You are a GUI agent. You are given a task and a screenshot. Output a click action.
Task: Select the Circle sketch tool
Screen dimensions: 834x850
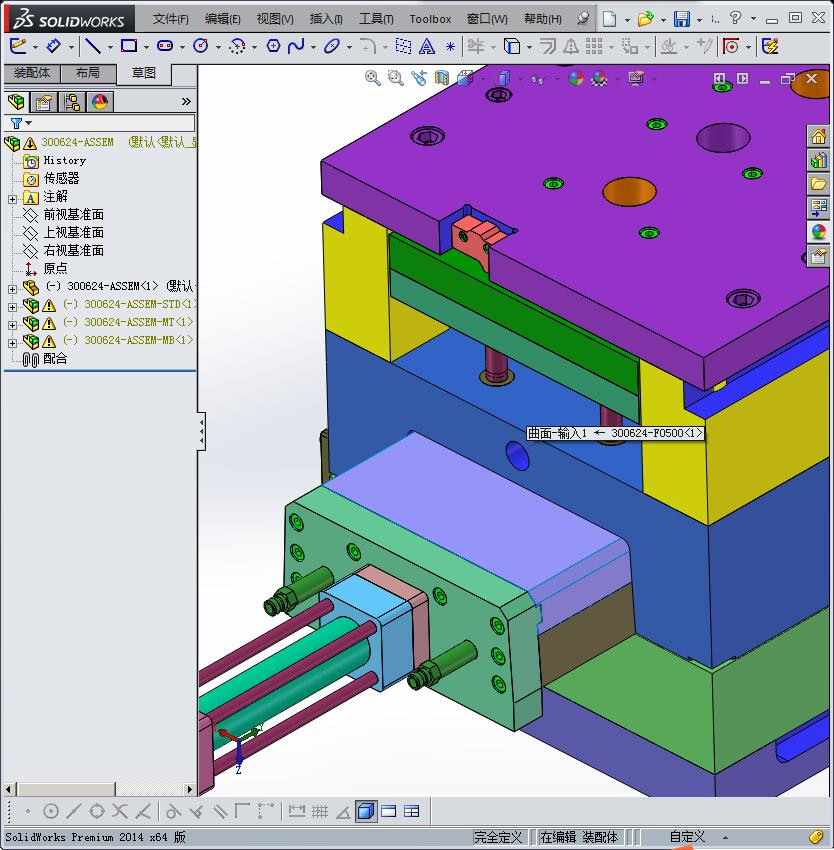[x=201, y=46]
